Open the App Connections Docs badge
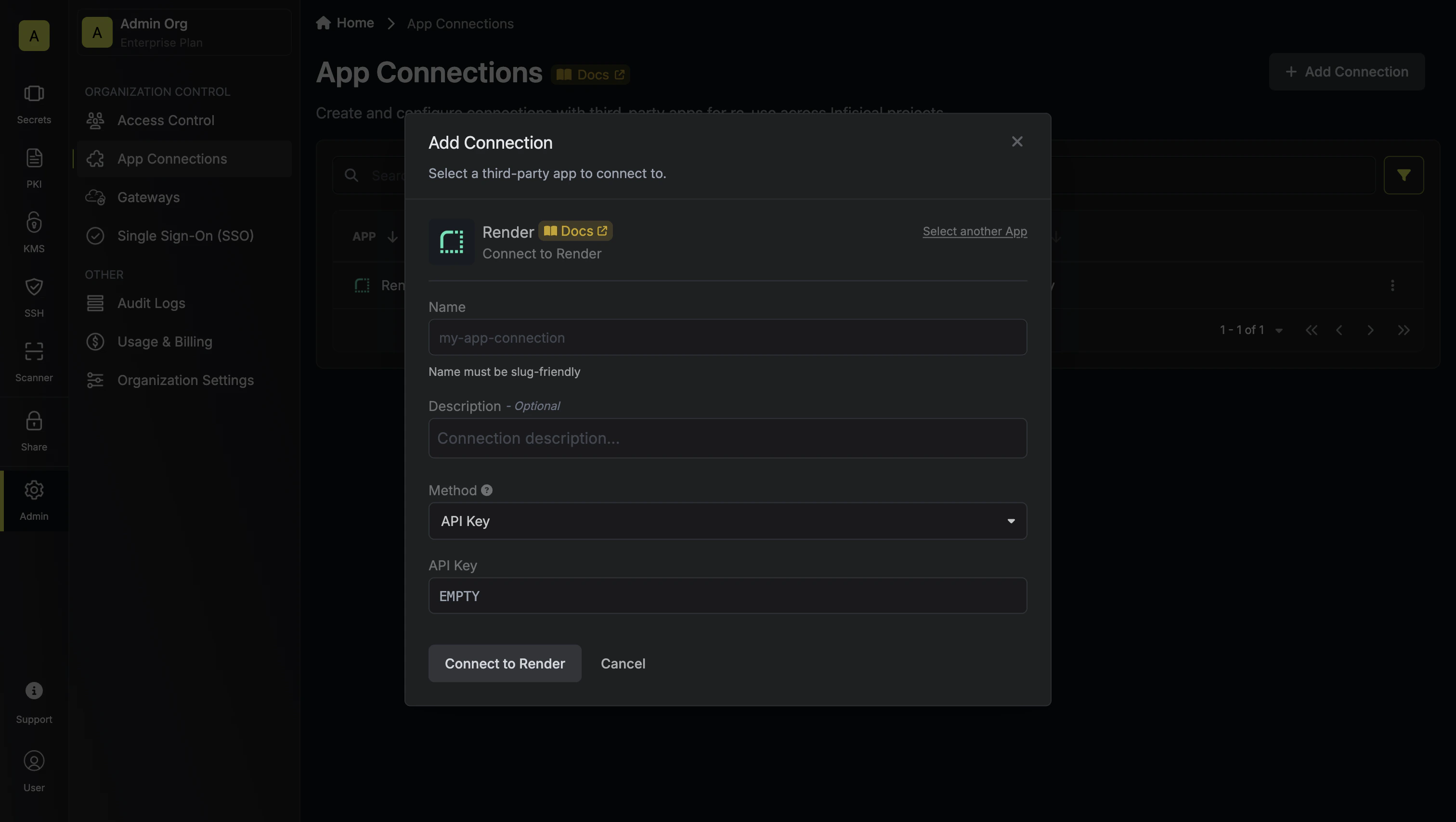The height and width of the screenshot is (822, 1456). (590, 75)
